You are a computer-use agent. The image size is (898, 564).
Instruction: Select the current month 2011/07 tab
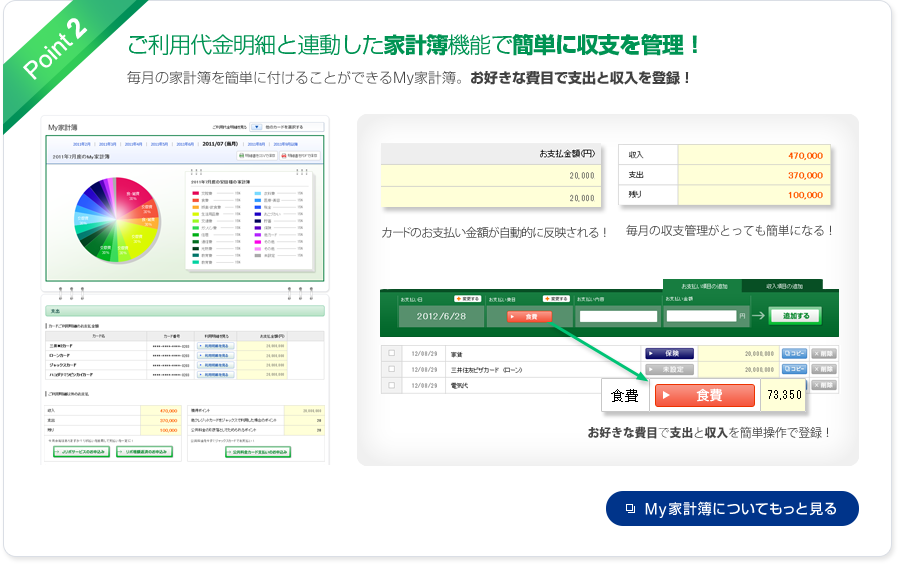(220, 144)
